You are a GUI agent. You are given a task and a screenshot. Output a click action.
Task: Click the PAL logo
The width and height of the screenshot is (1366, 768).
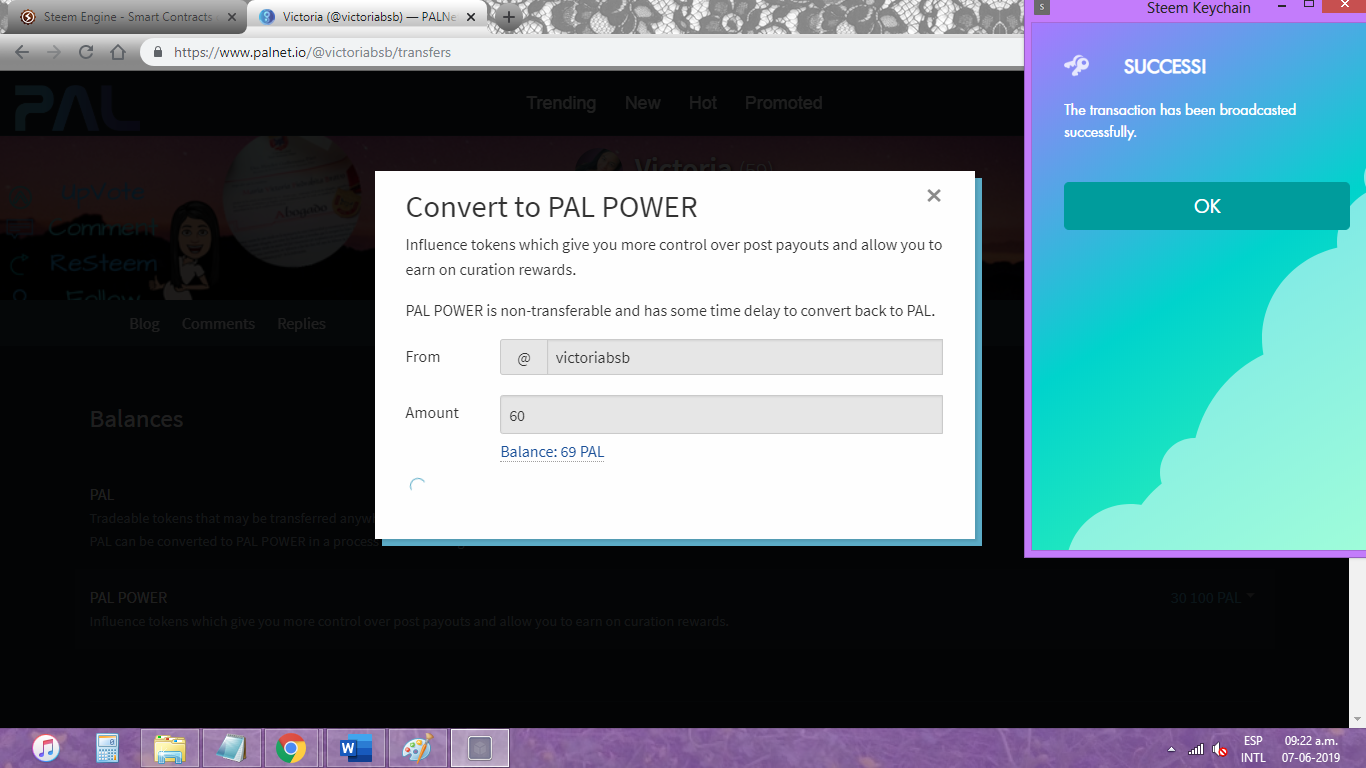(77, 108)
